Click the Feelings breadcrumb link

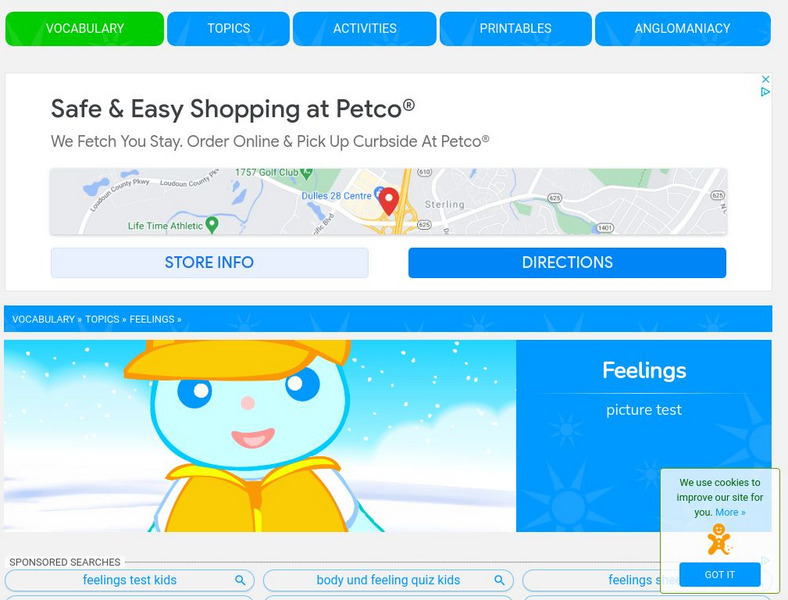coord(152,319)
